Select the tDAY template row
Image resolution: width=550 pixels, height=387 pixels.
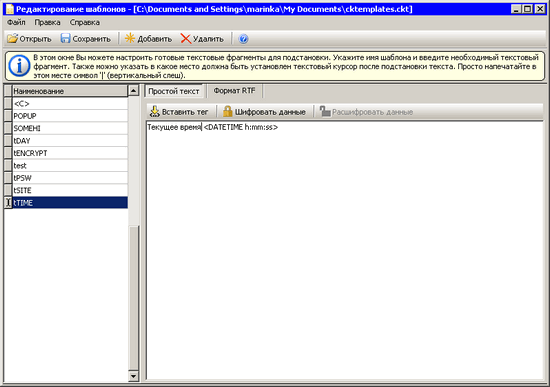(70, 141)
